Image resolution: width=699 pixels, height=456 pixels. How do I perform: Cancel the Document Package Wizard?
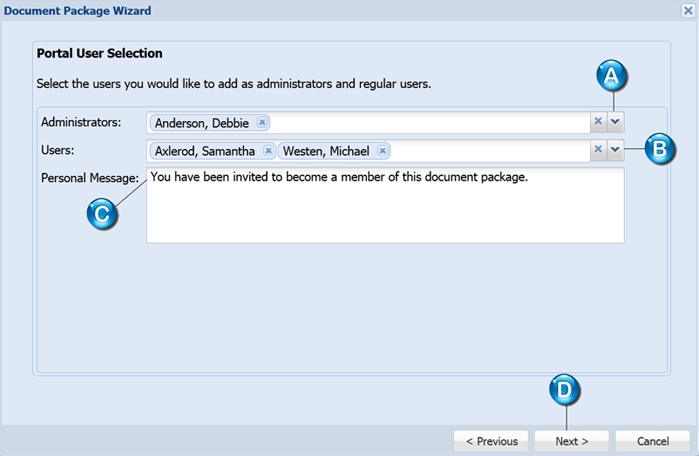pyautogui.click(x=653, y=441)
